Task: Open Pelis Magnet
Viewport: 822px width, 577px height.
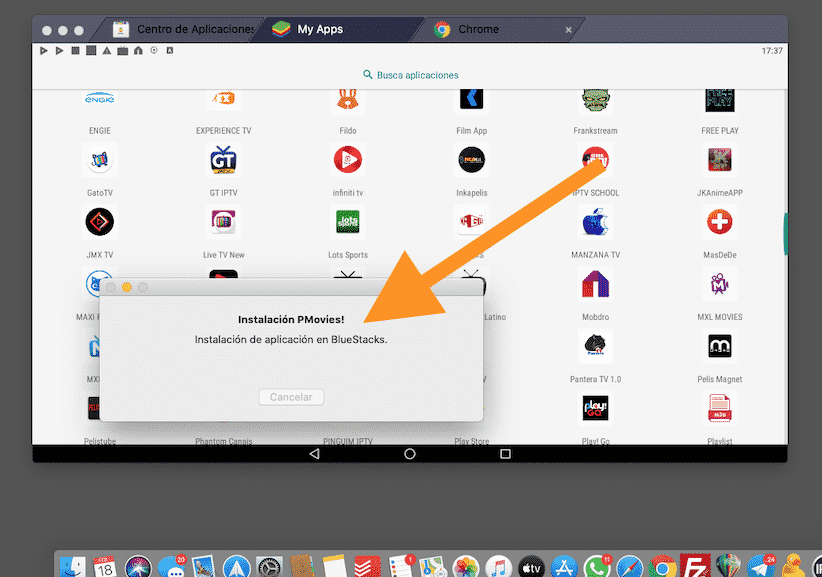Action: [x=719, y=346]
